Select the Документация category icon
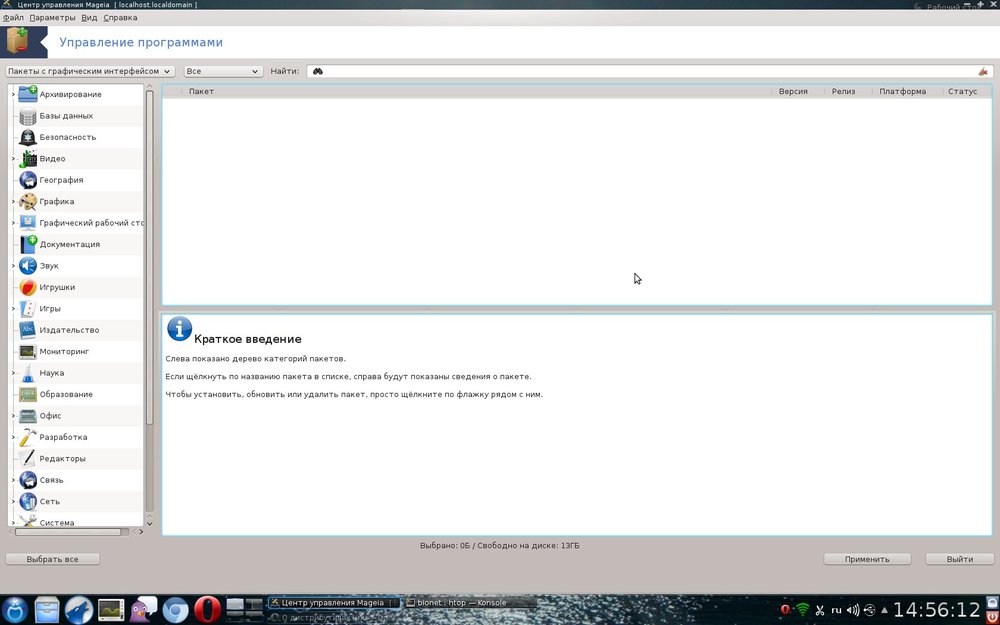The image size is (1000, 625). pos(28,244)
